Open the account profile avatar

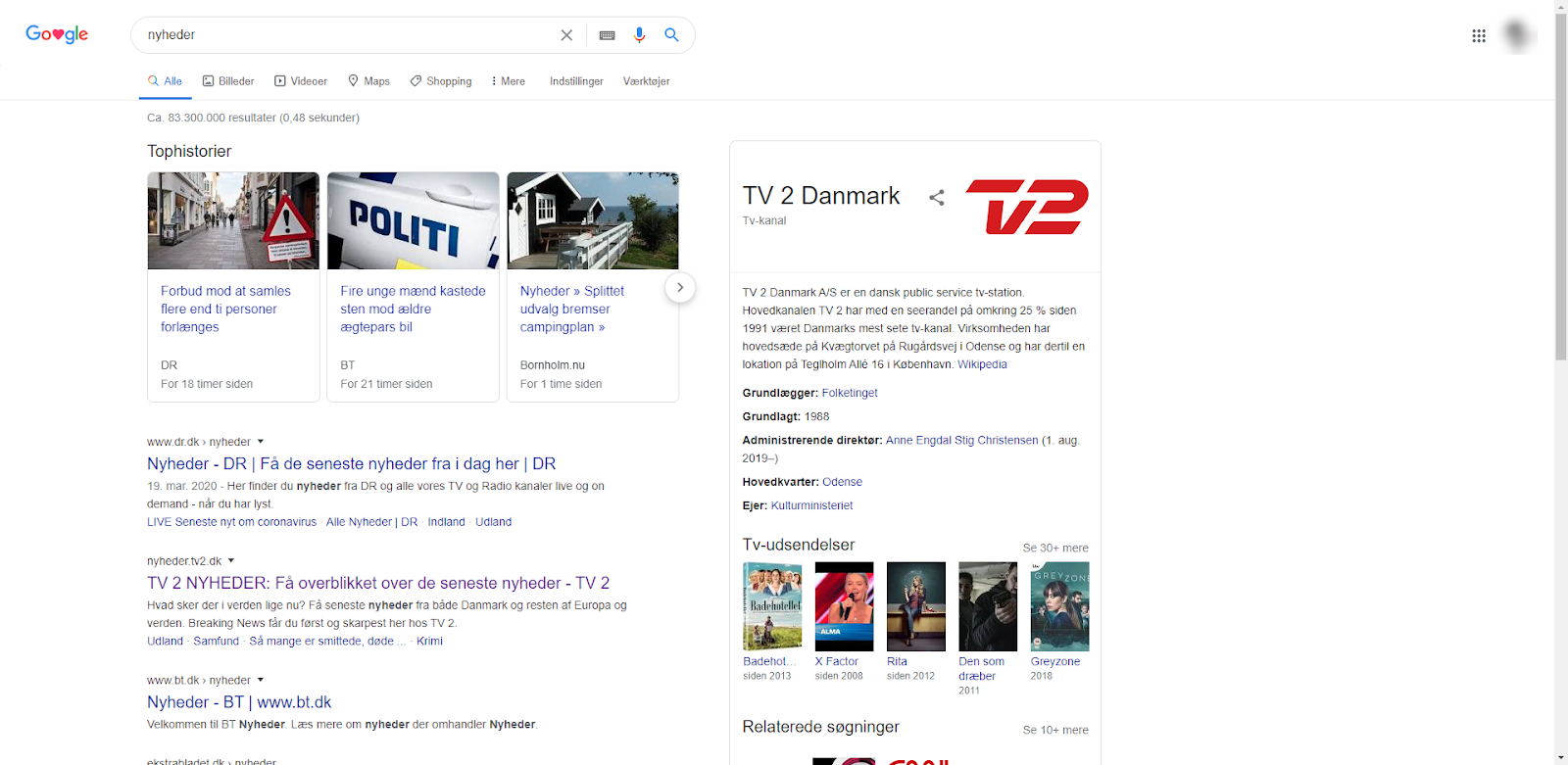[1517, 35]
